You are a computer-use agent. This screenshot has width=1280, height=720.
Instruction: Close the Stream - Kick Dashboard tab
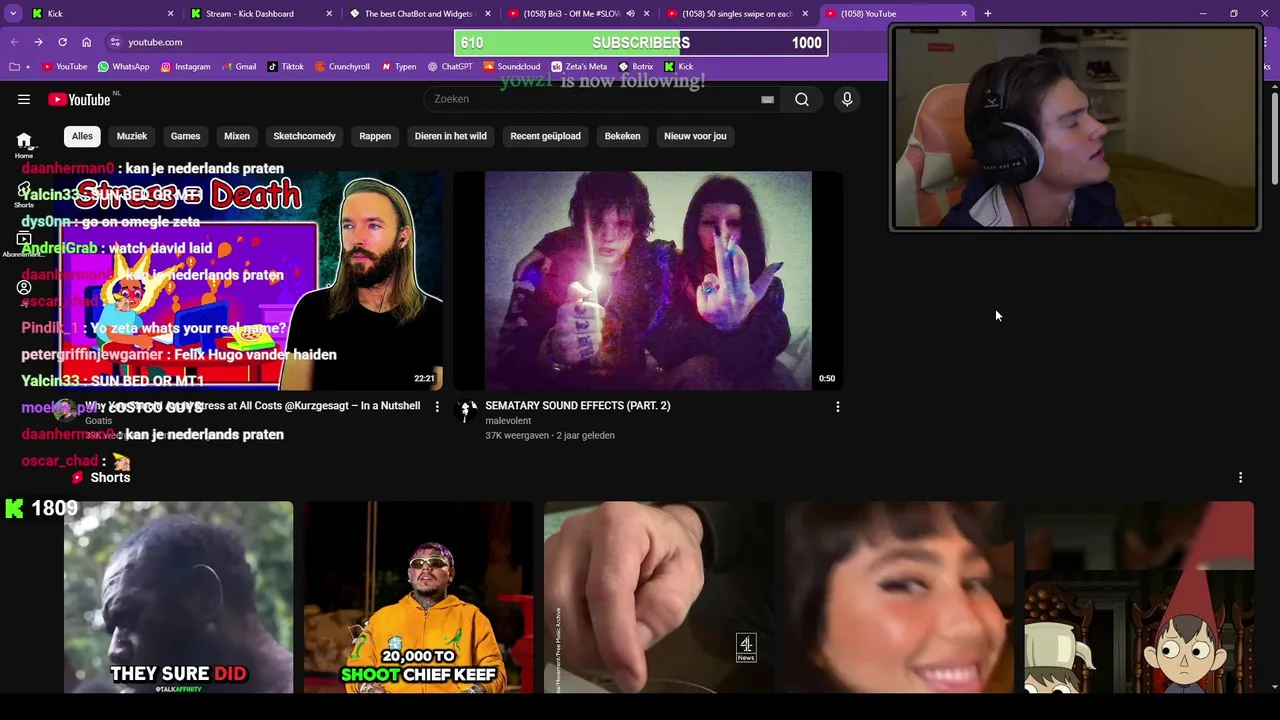329,13
